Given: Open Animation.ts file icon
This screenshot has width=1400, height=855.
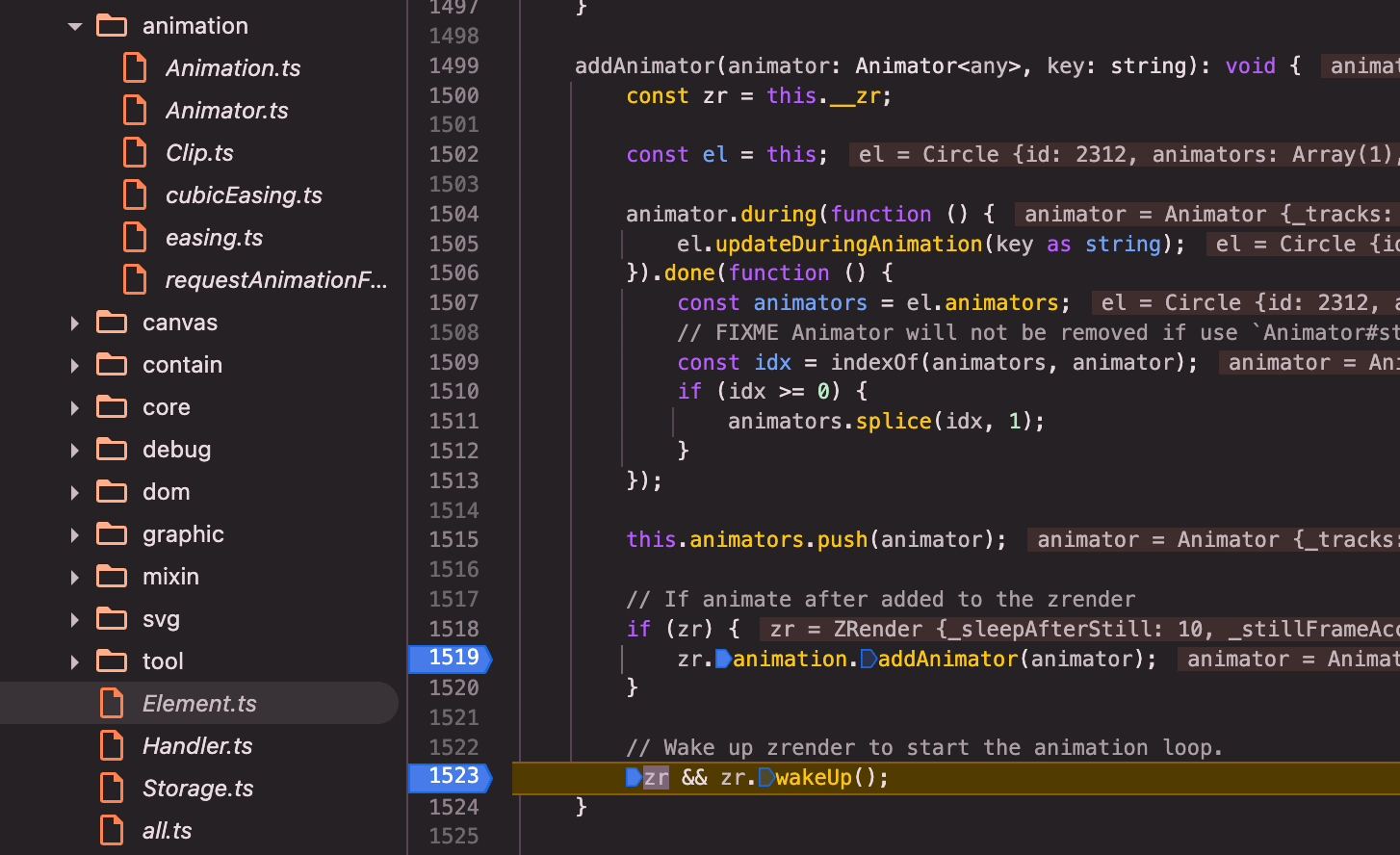Looking at the screenshot, I should [x=135, y=68].
